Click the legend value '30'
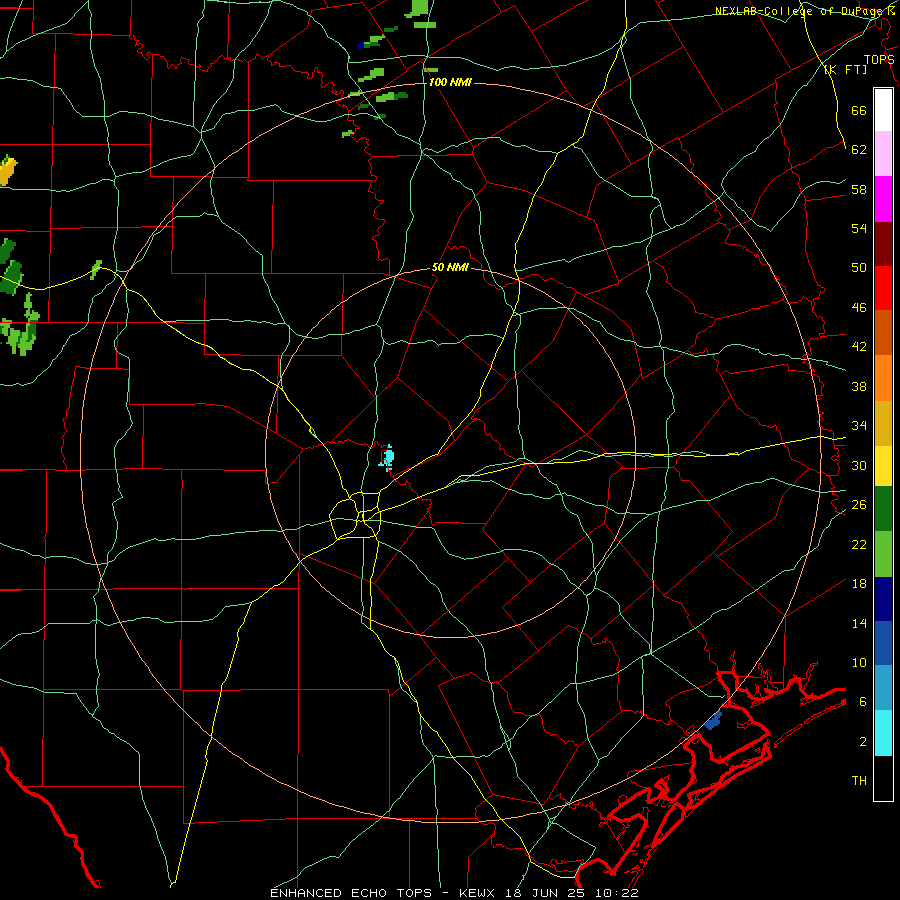This screenshot has height=900, width=900. 859,465
